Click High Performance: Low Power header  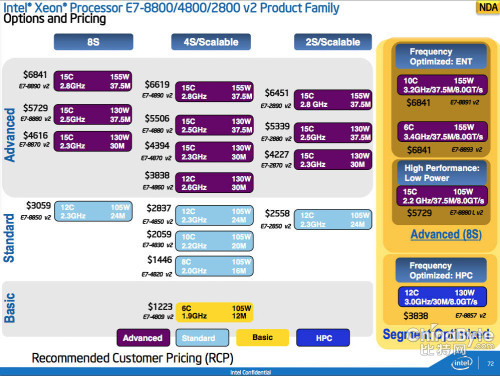pyautogui.click(x=442, y=173)
